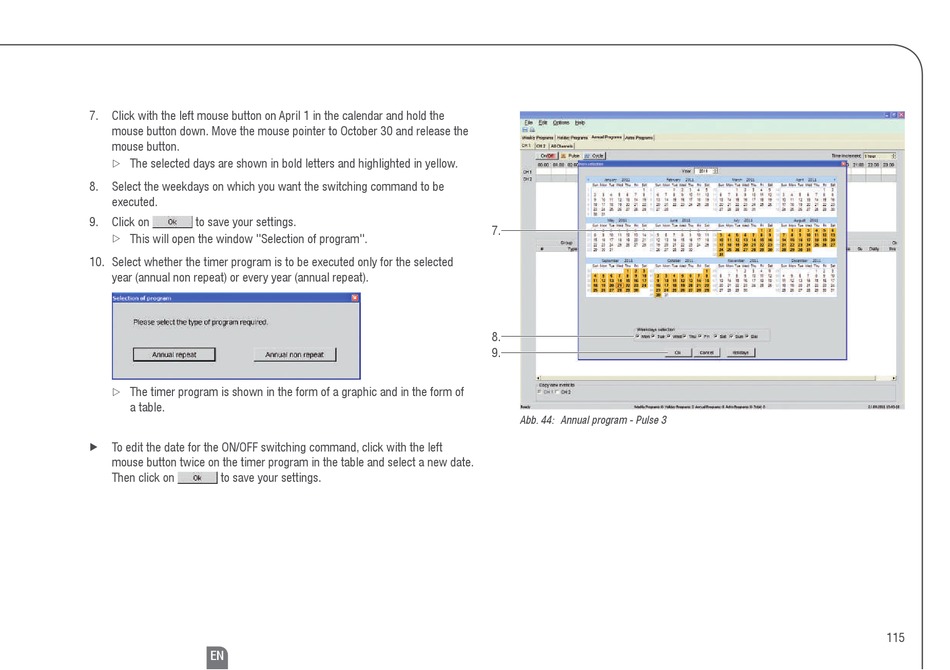This screenshot has width=950, height=670.
Task: Click the page number 115
Action: [895, 637]
